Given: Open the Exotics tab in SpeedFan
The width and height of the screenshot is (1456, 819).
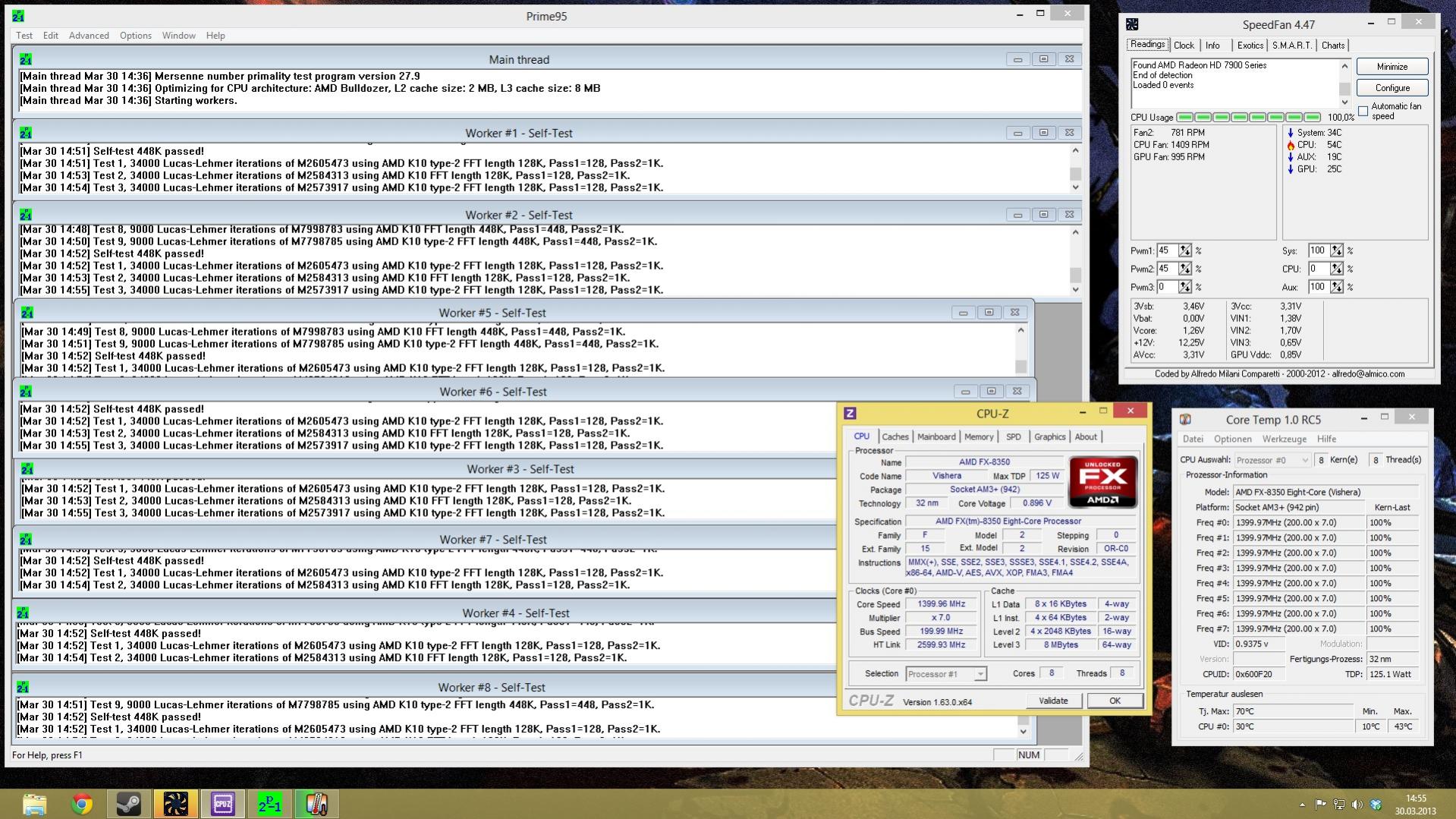Looking at the screenshot, I should (x=1250, y=46).
